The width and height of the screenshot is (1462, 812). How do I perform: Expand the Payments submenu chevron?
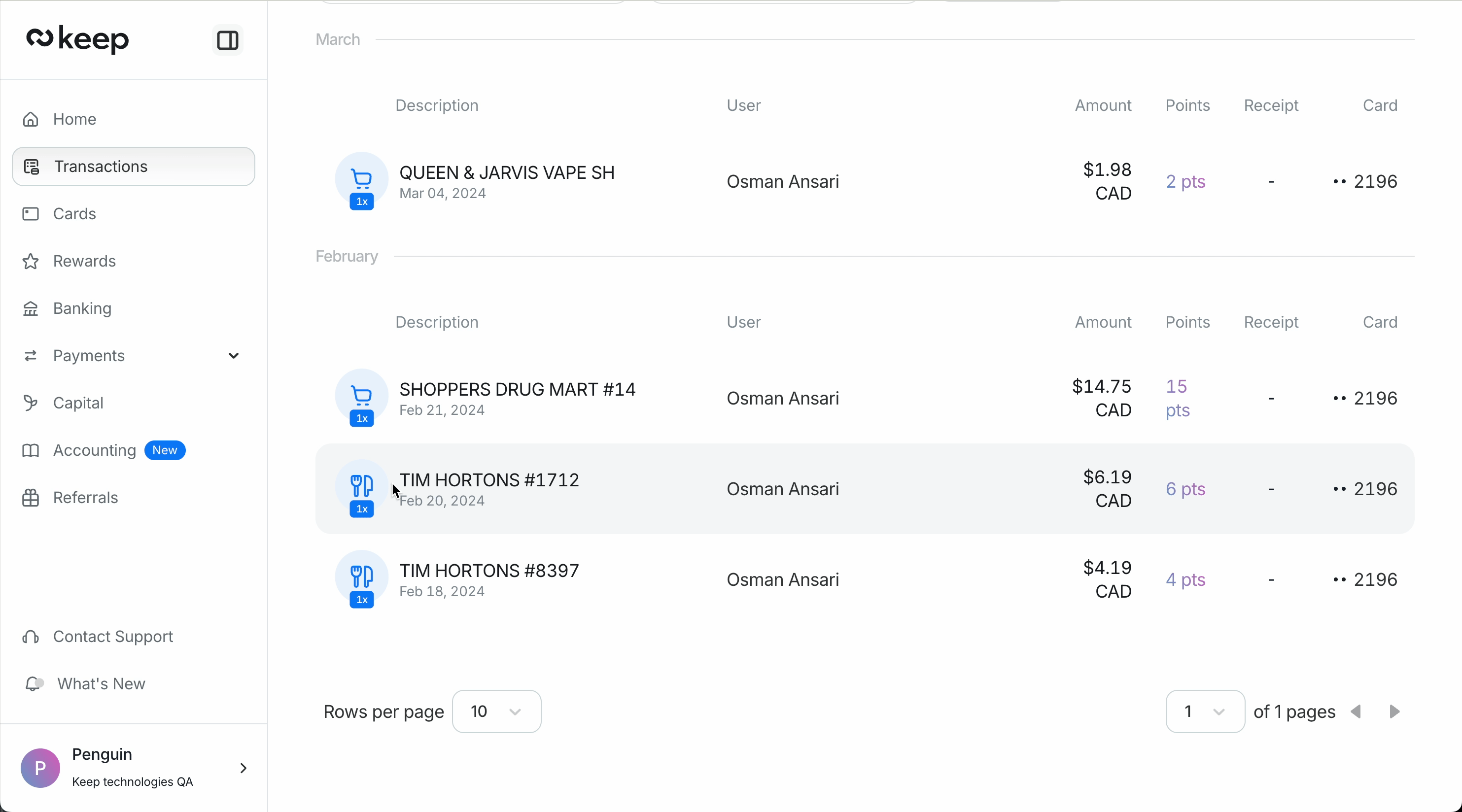pos(233,356)
